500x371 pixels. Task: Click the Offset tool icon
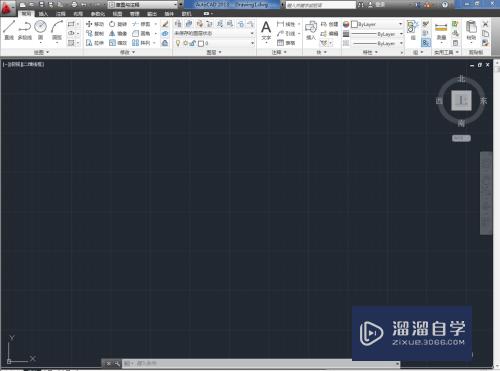[x=165, y=43]
